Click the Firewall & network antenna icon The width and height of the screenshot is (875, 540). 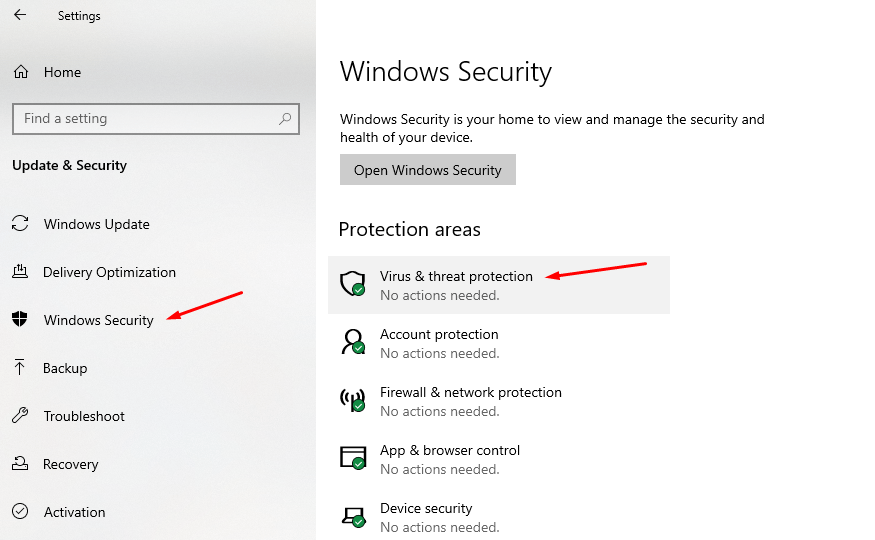(x=353, y=399)
